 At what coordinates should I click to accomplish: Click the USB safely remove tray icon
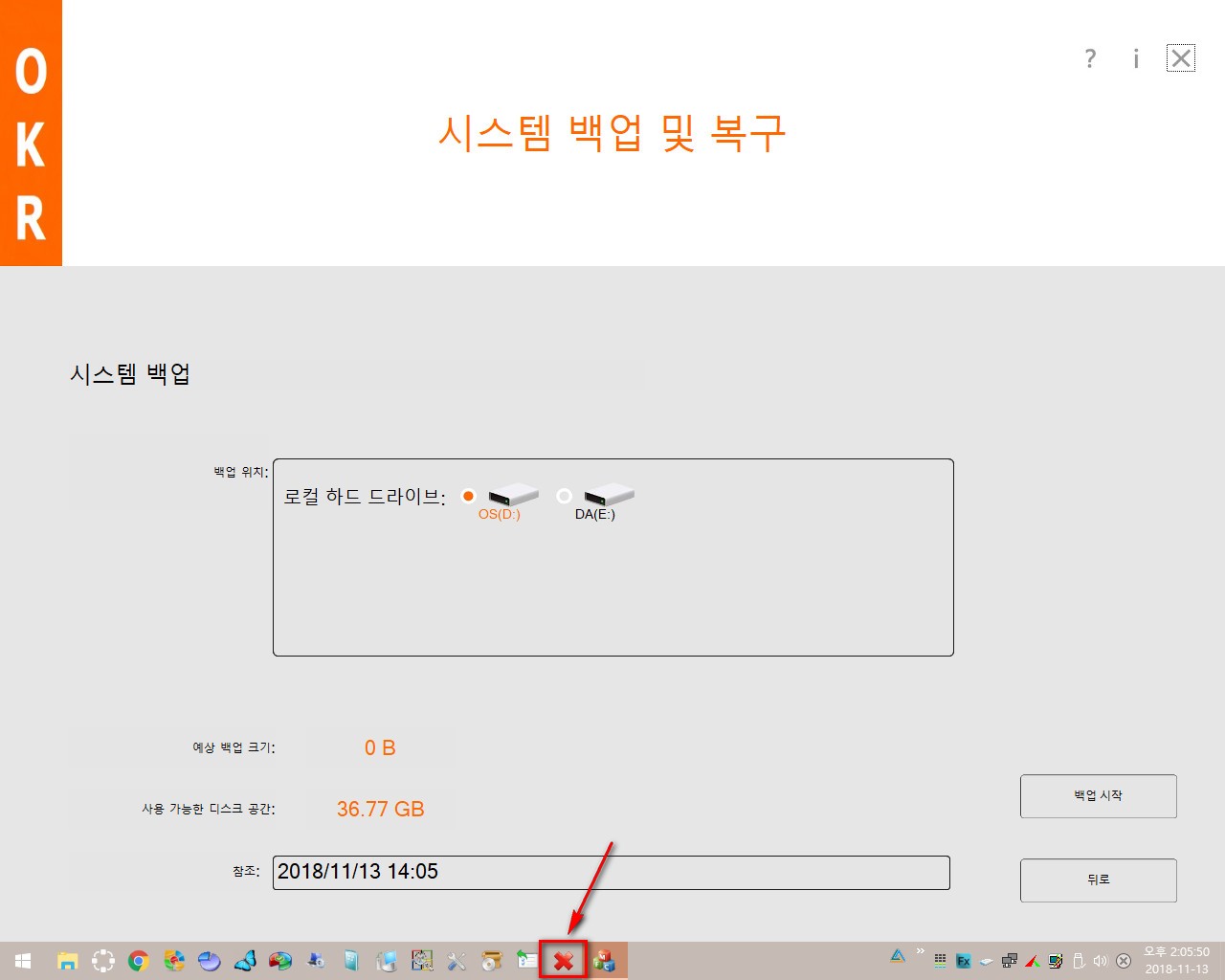click(x=1079, y=961)
